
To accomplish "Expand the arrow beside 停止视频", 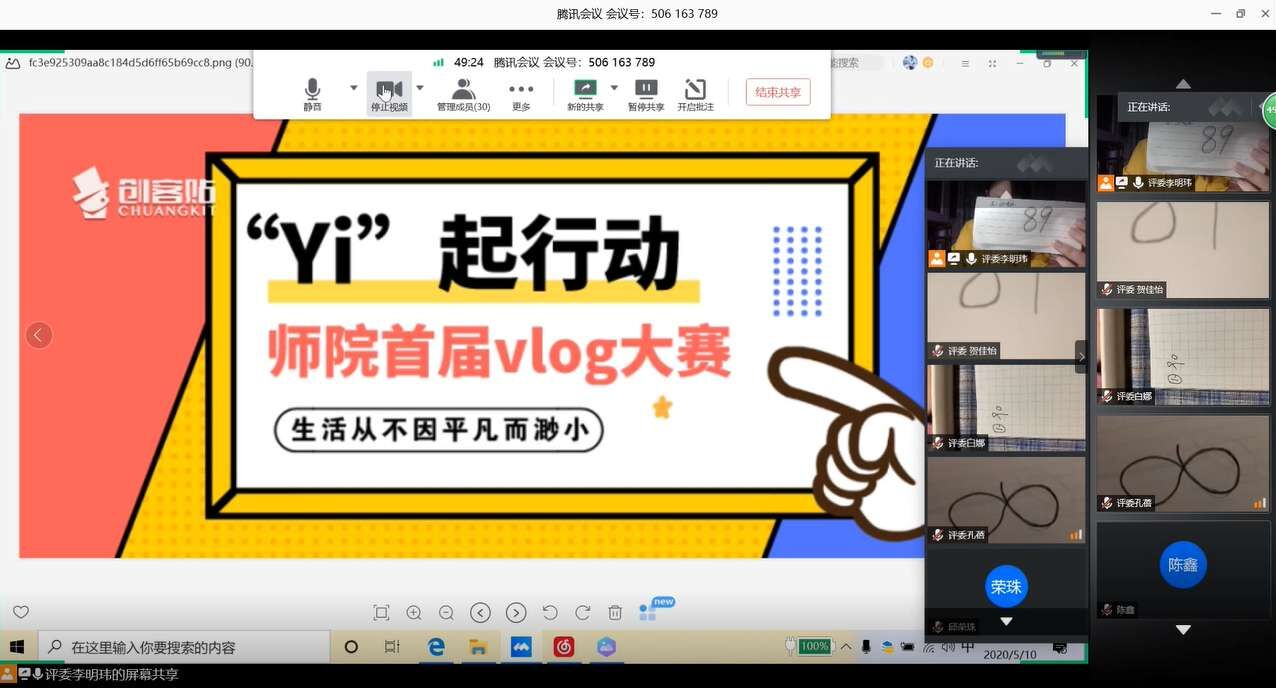I will [420, 88].
